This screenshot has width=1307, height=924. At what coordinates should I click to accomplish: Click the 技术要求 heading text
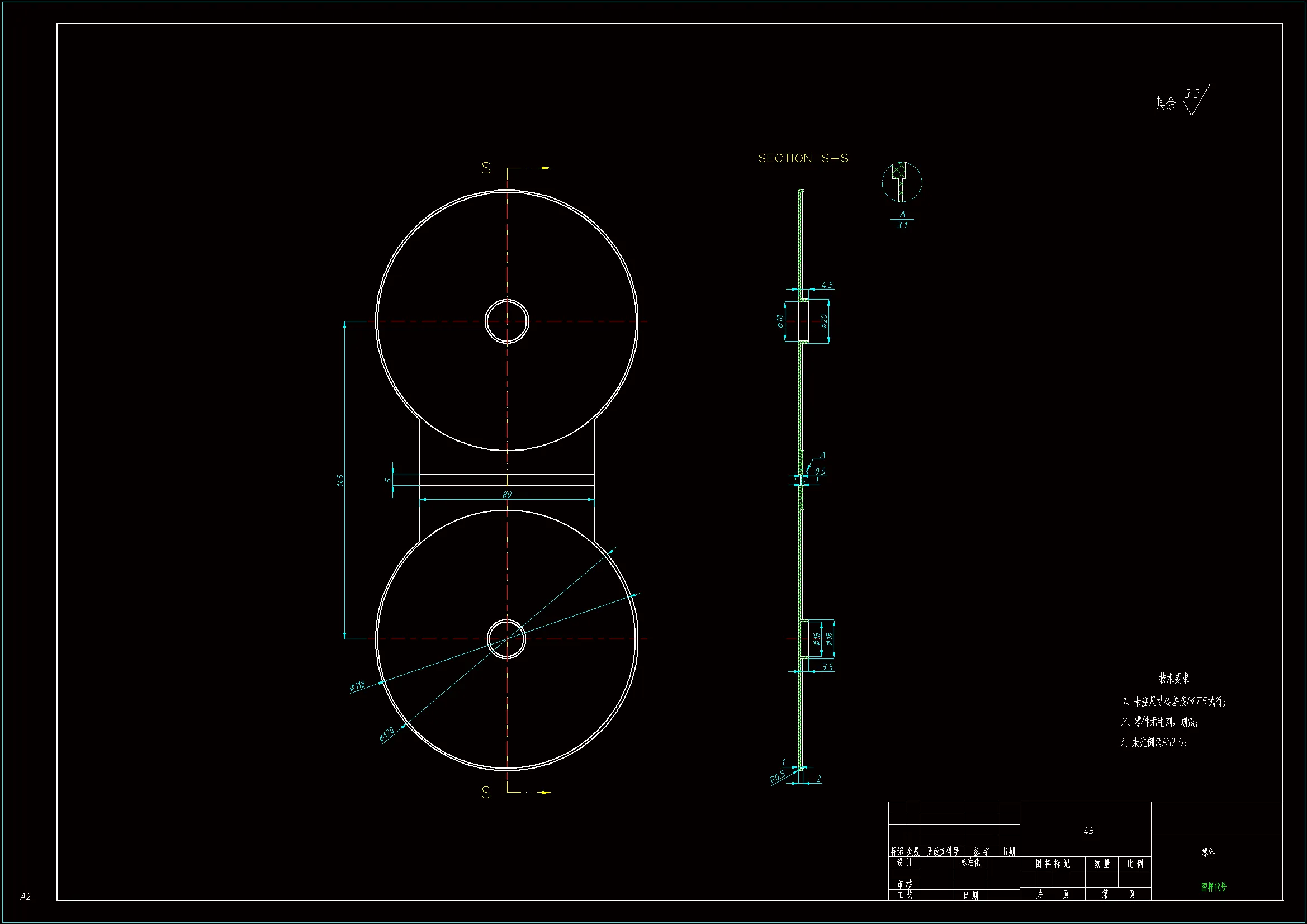(x=1174, y=678)
